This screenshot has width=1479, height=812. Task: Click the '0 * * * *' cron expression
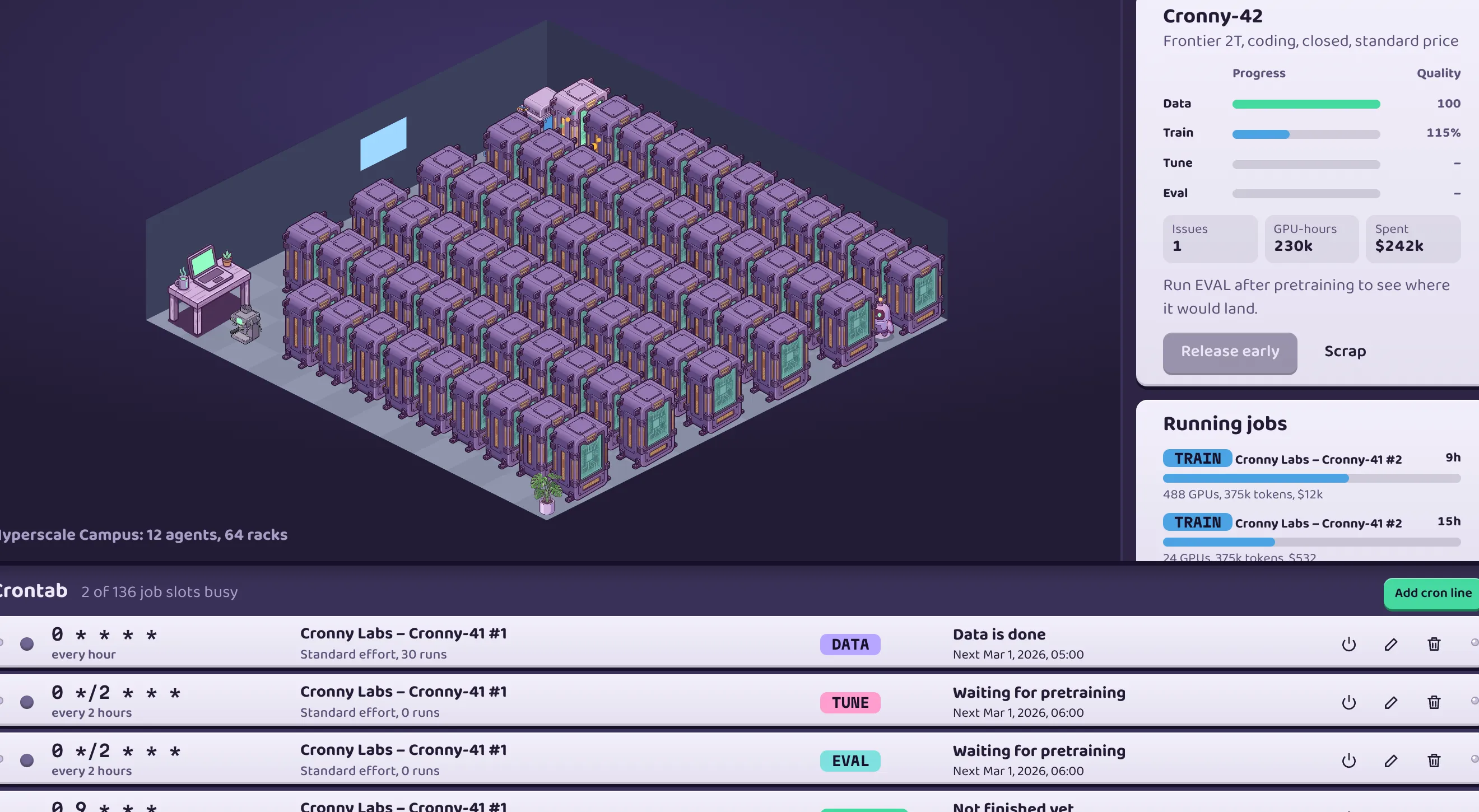point(104,634)
